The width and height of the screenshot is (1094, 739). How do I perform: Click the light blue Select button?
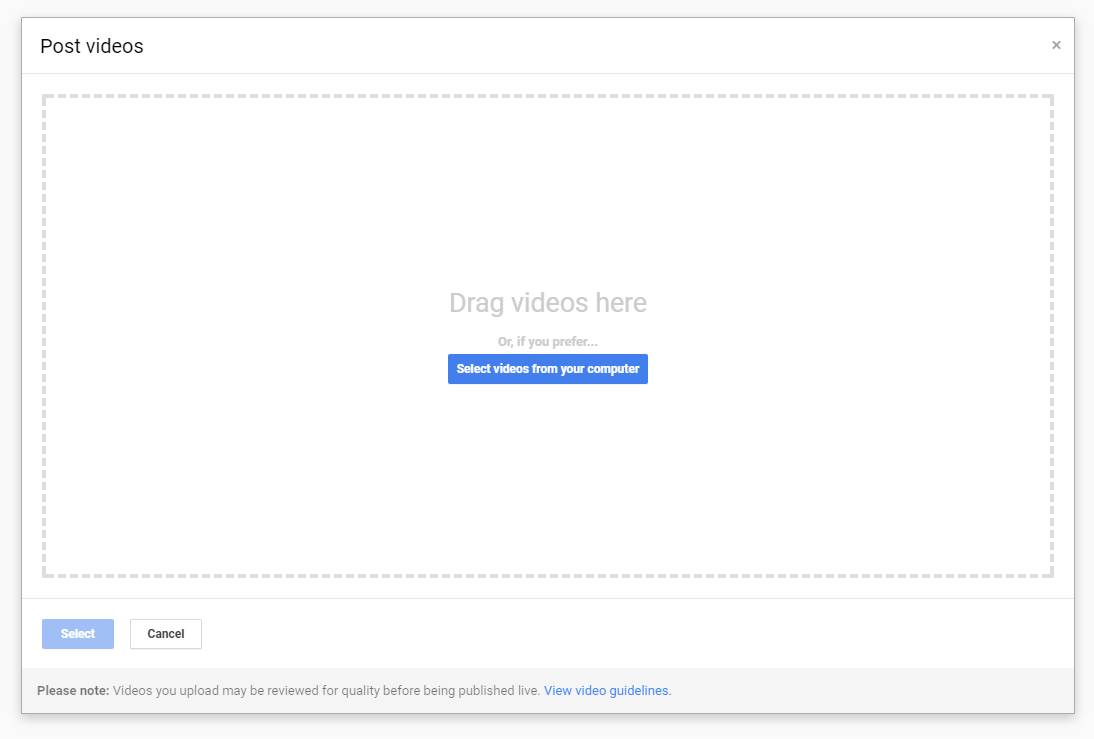click(x=78, y=634)
